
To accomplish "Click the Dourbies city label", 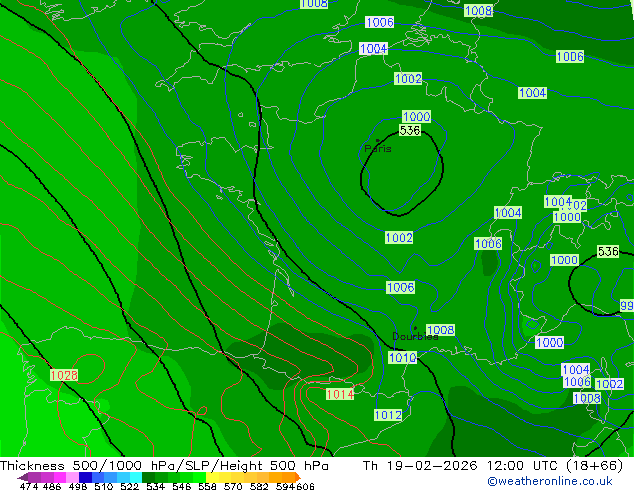I will (415, 336).
